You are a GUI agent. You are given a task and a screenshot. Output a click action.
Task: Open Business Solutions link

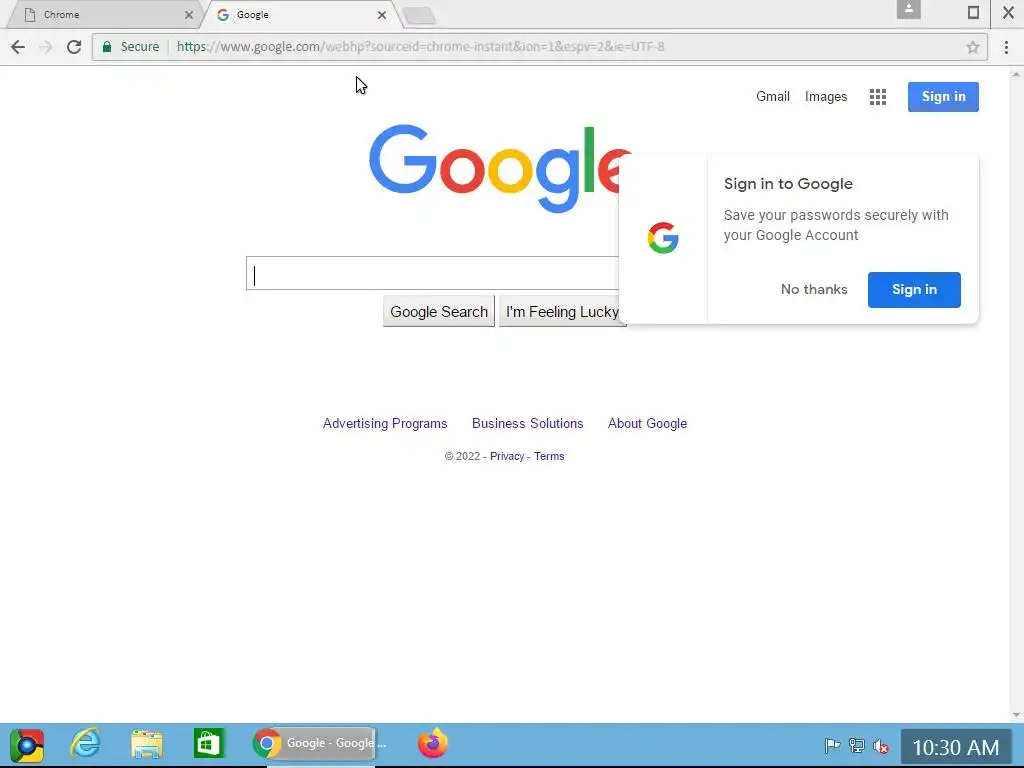528,423
